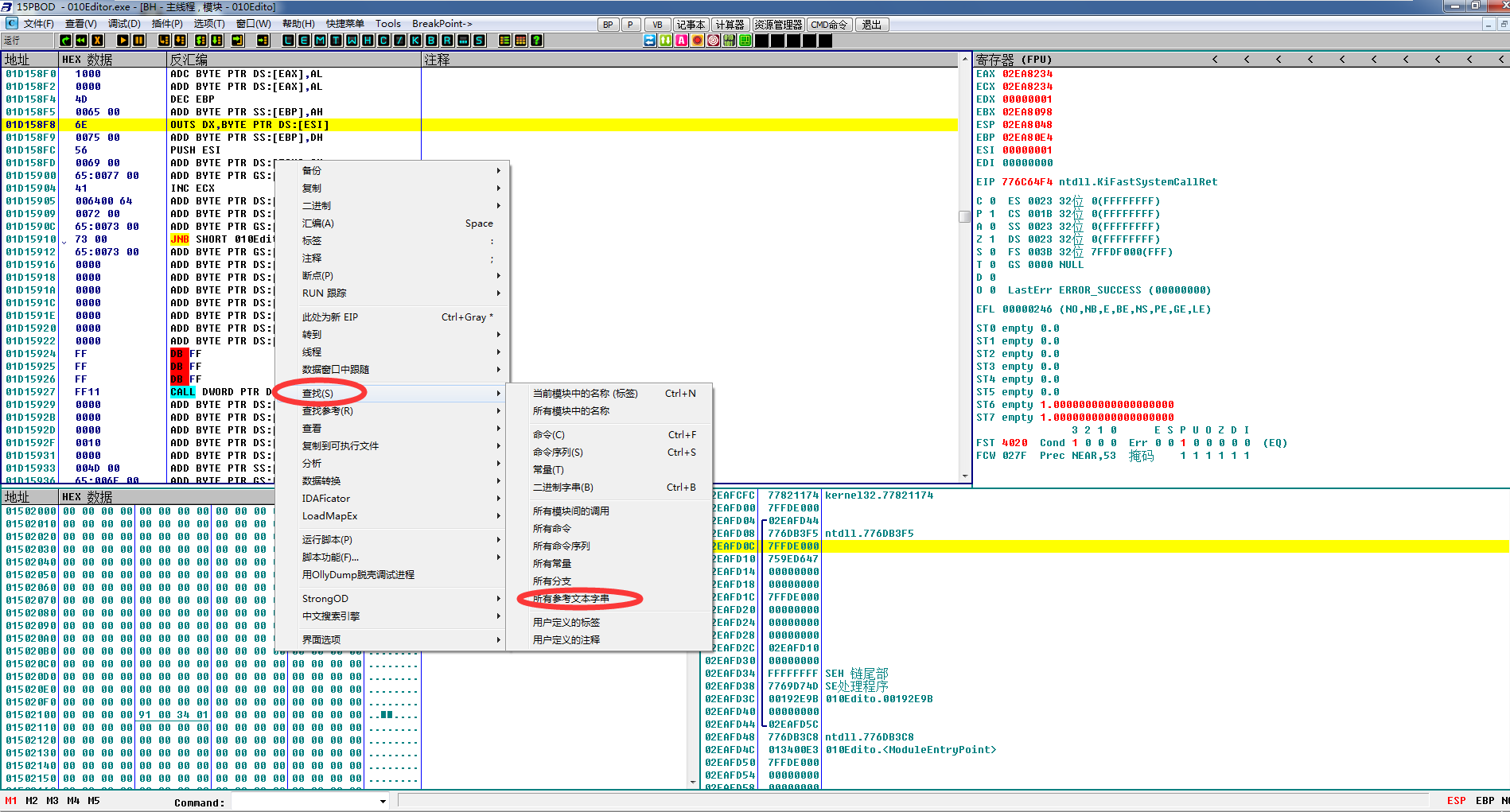Open the Handles (H) icon

point(368,40)
